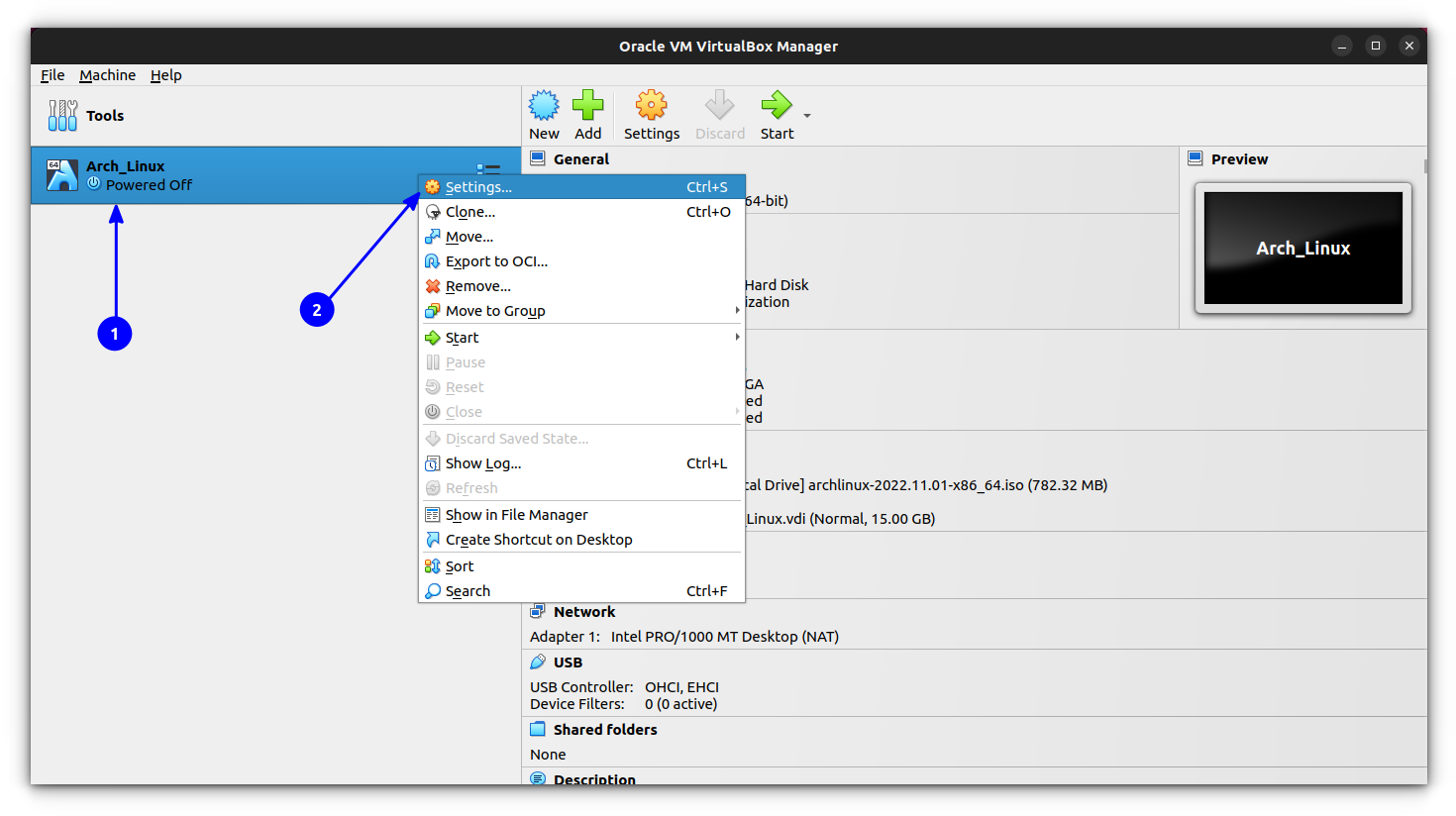Choose Show Log... in the context menu
The width and height of the screenshot is (1456, 816).
click(581, 463)
